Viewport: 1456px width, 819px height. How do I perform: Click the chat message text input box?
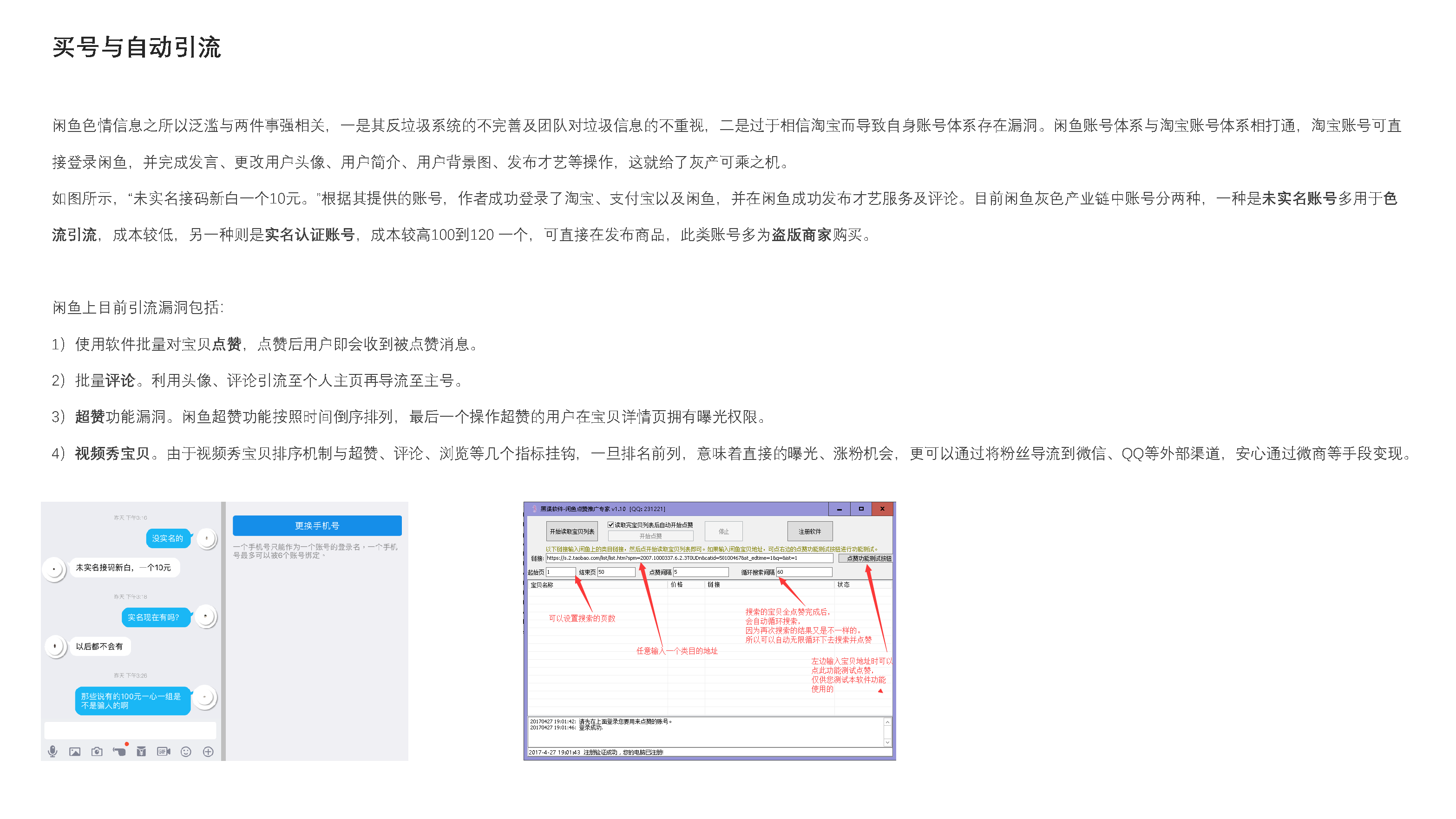tap(130, 730)
